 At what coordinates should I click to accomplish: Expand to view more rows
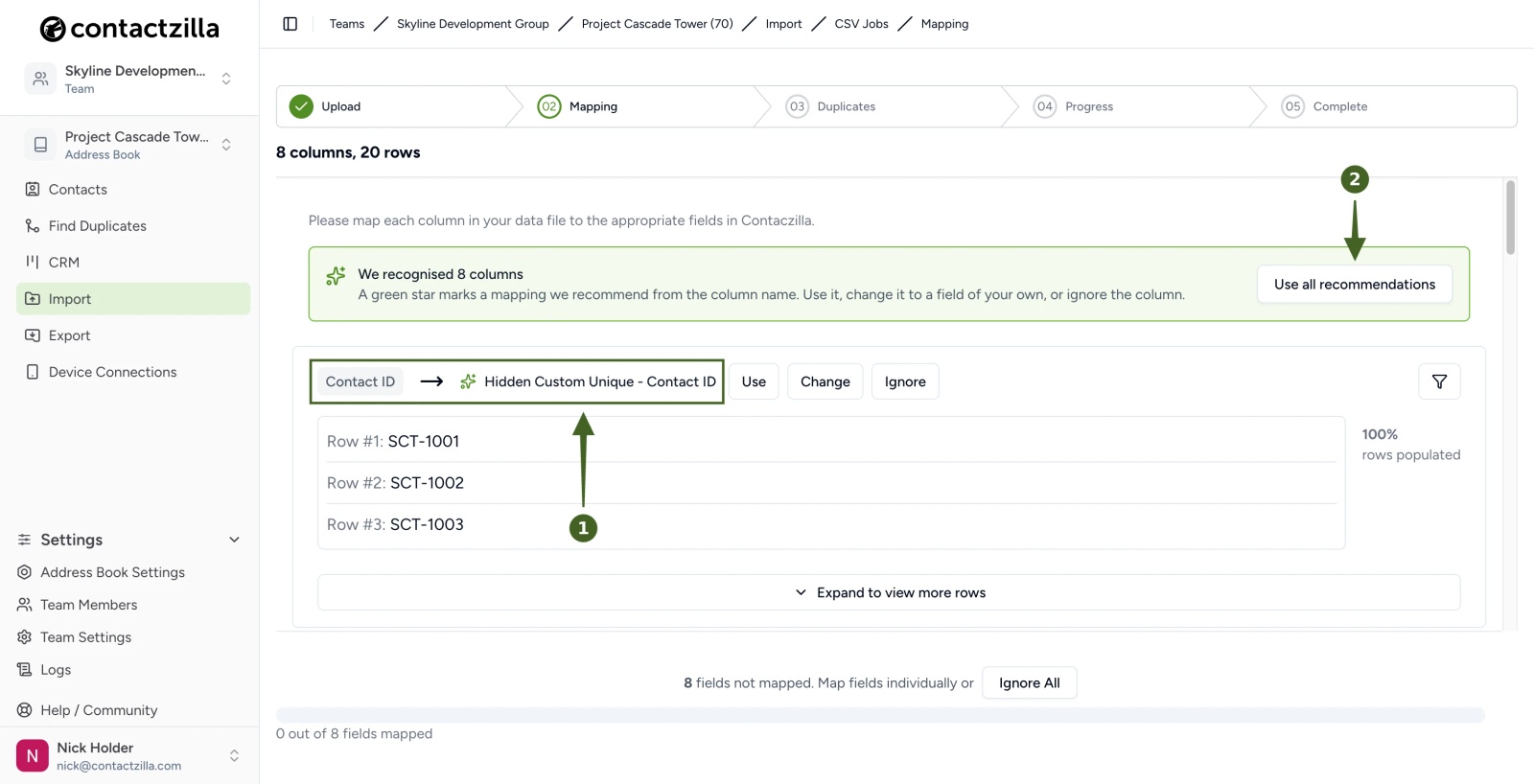click(889, 592)
